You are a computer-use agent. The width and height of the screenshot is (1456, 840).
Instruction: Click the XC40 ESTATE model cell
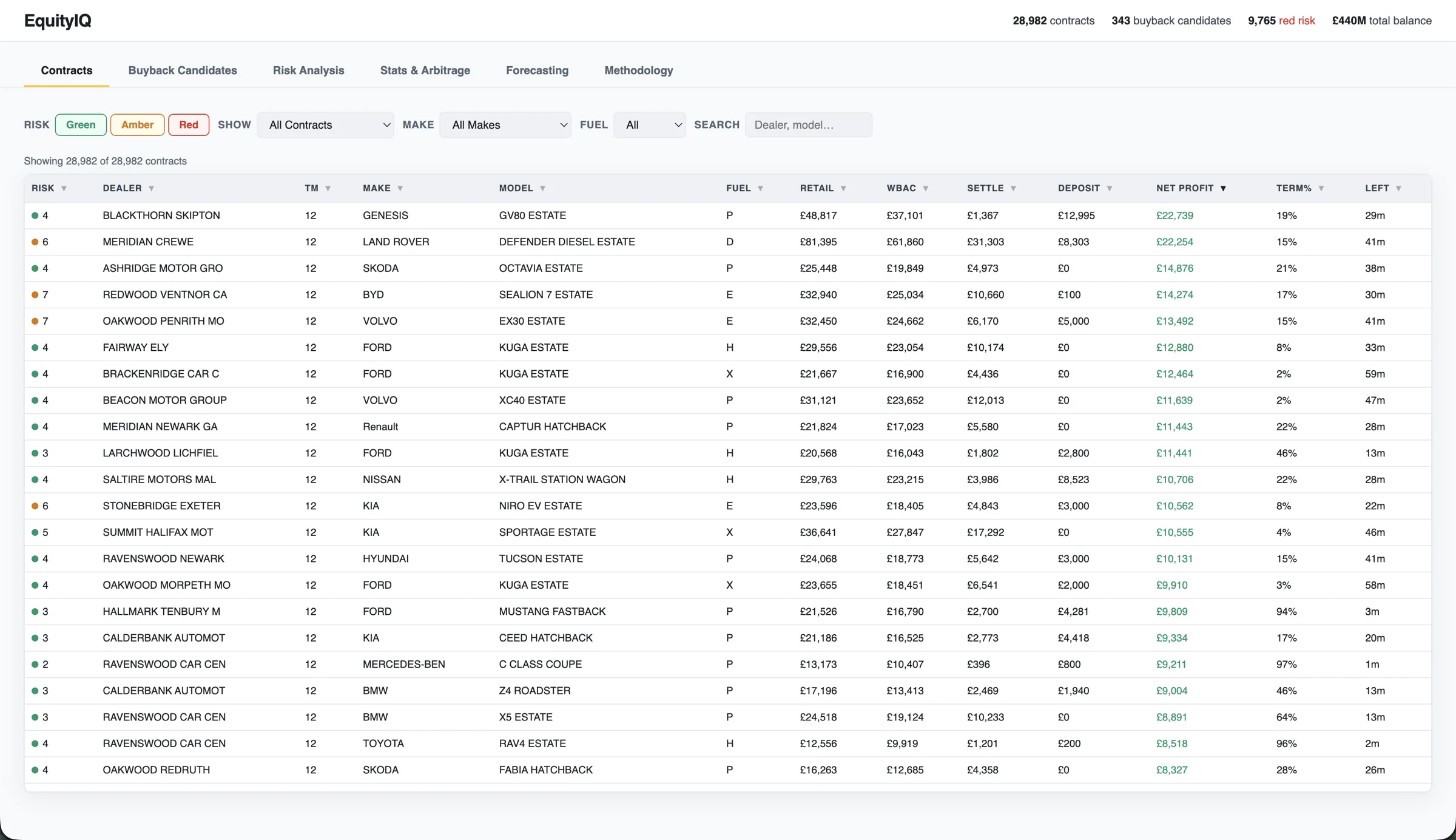[x=532, y=401]
